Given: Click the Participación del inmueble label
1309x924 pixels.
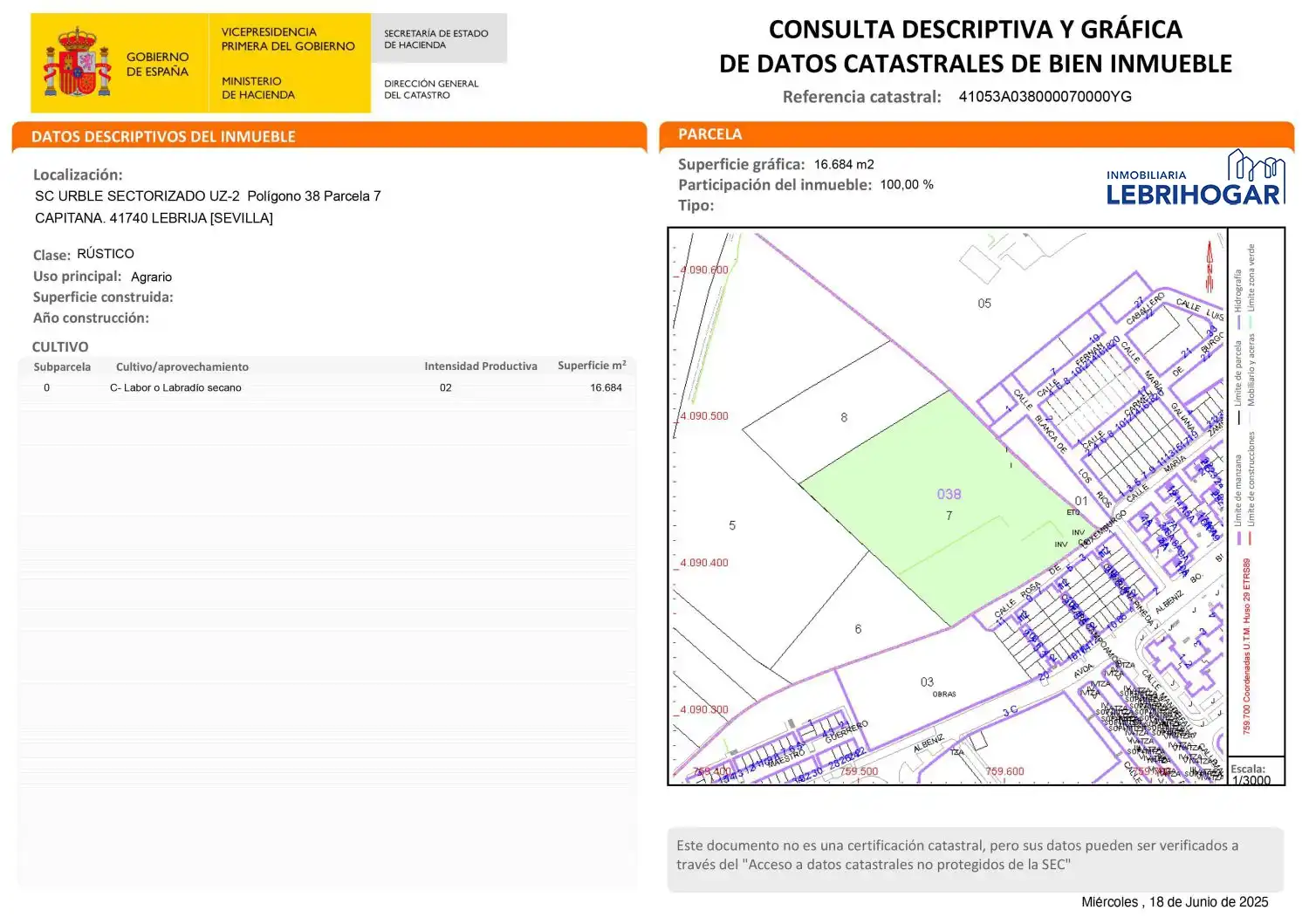Looking at the screenshot, I should 775,185.
